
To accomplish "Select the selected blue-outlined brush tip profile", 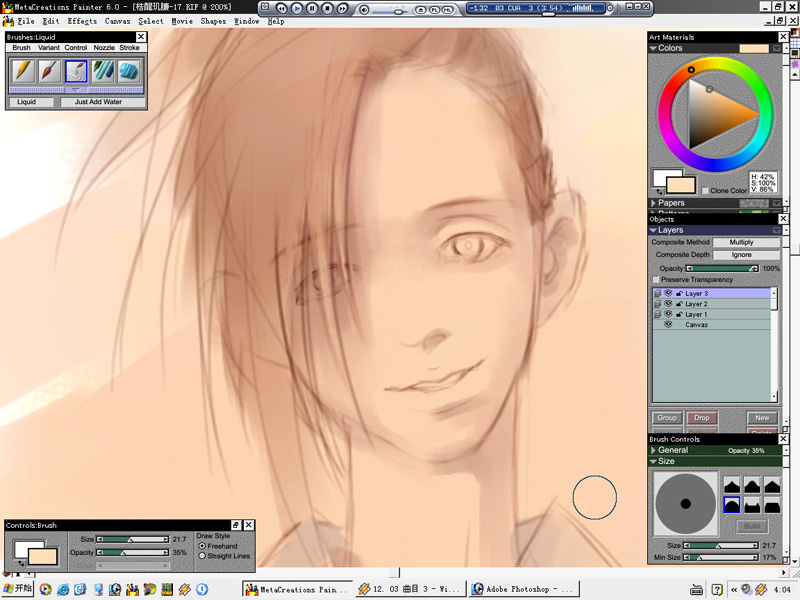I will [732, 506].
